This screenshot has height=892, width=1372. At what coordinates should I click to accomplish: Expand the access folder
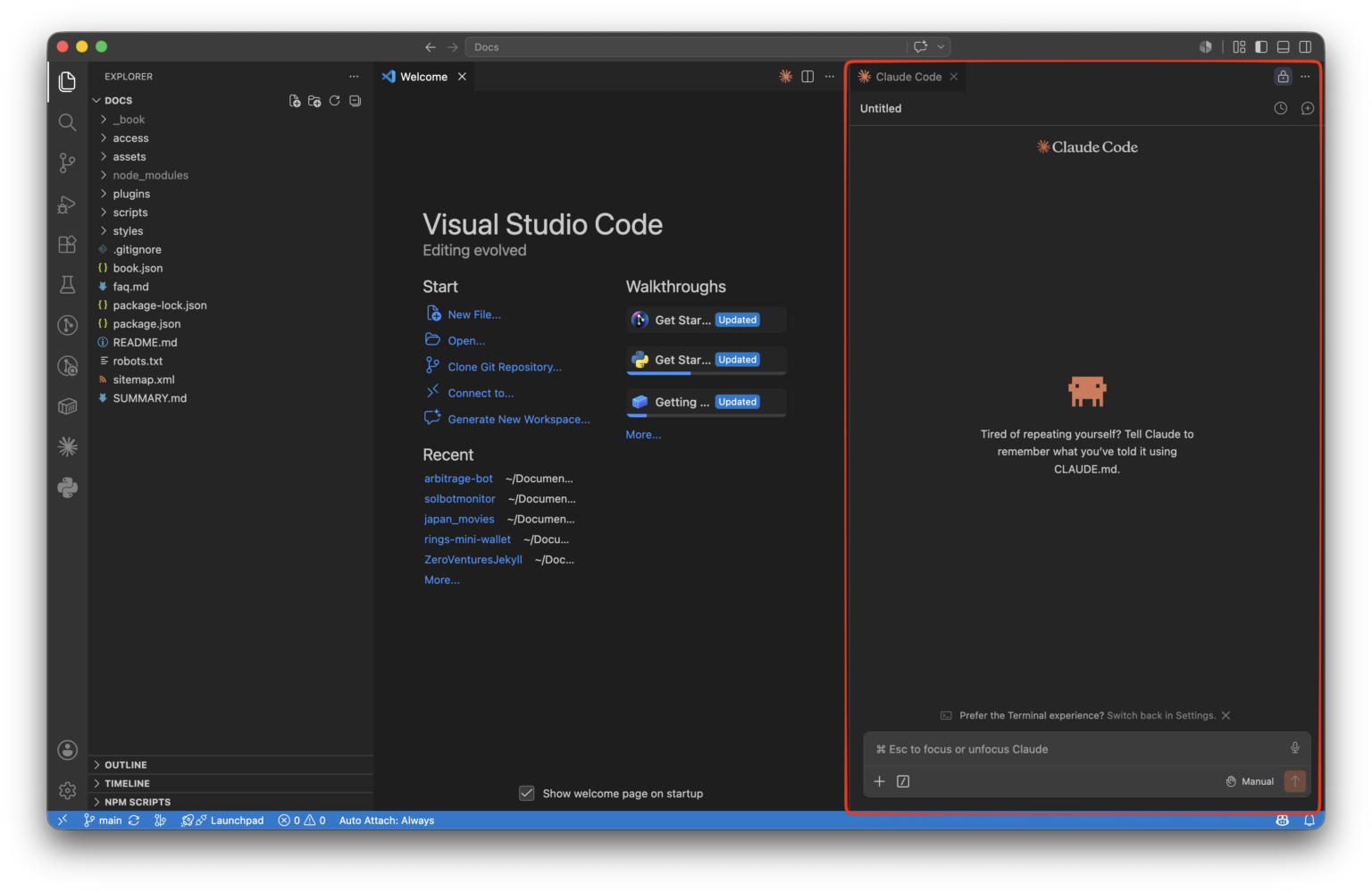click(x=230, y=138)
